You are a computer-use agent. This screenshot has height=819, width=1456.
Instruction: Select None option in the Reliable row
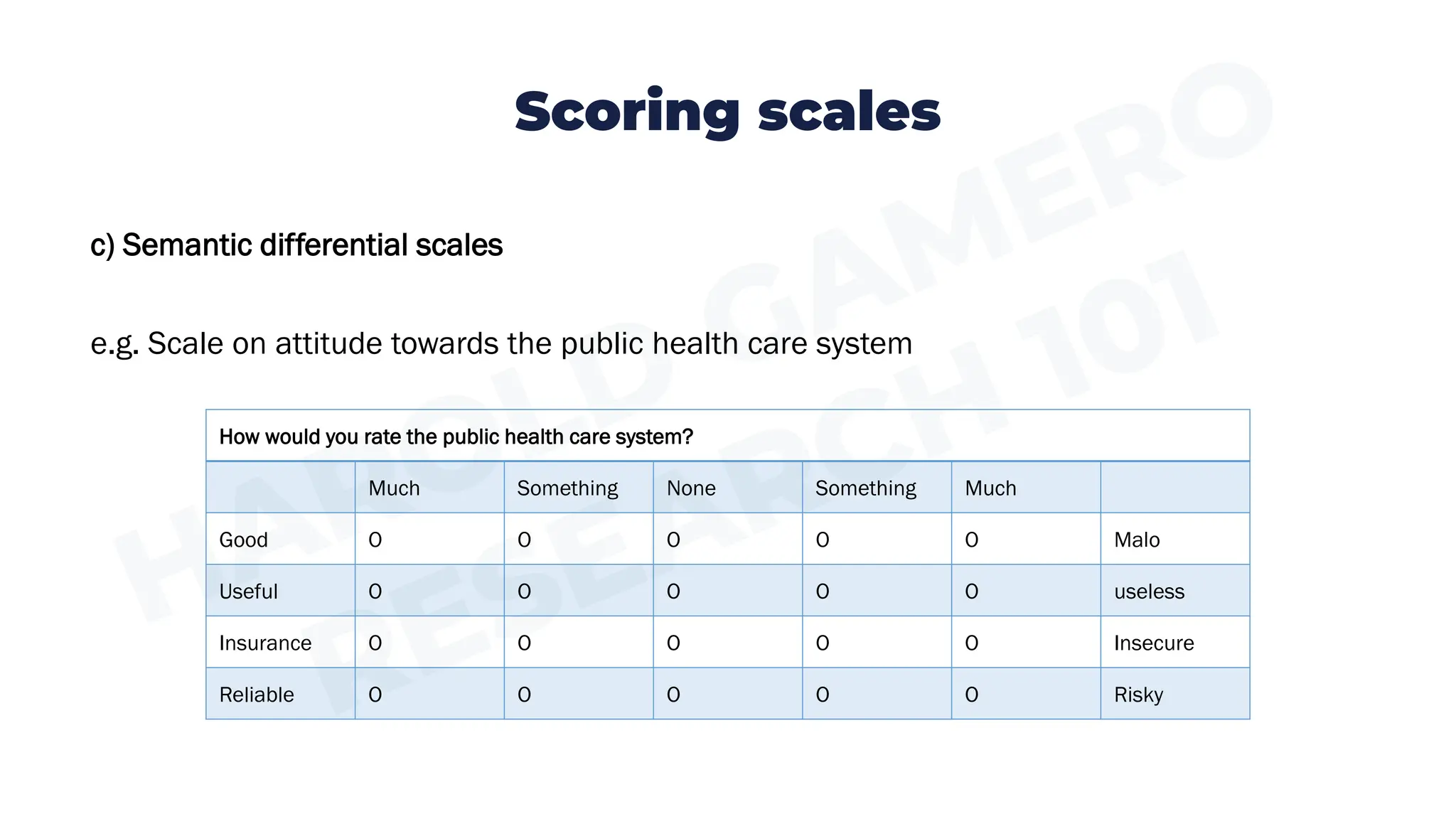pyautogui.click(x=673, y=695)
